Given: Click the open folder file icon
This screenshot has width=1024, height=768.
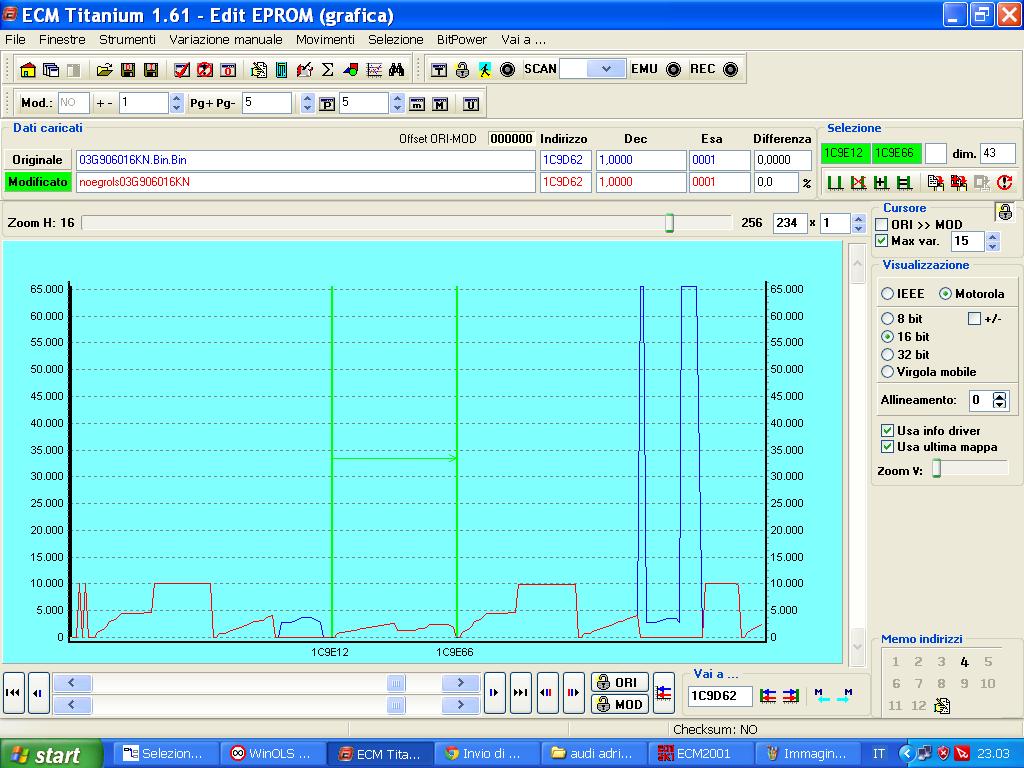Looking at the screenshot, I should [104, 69].
